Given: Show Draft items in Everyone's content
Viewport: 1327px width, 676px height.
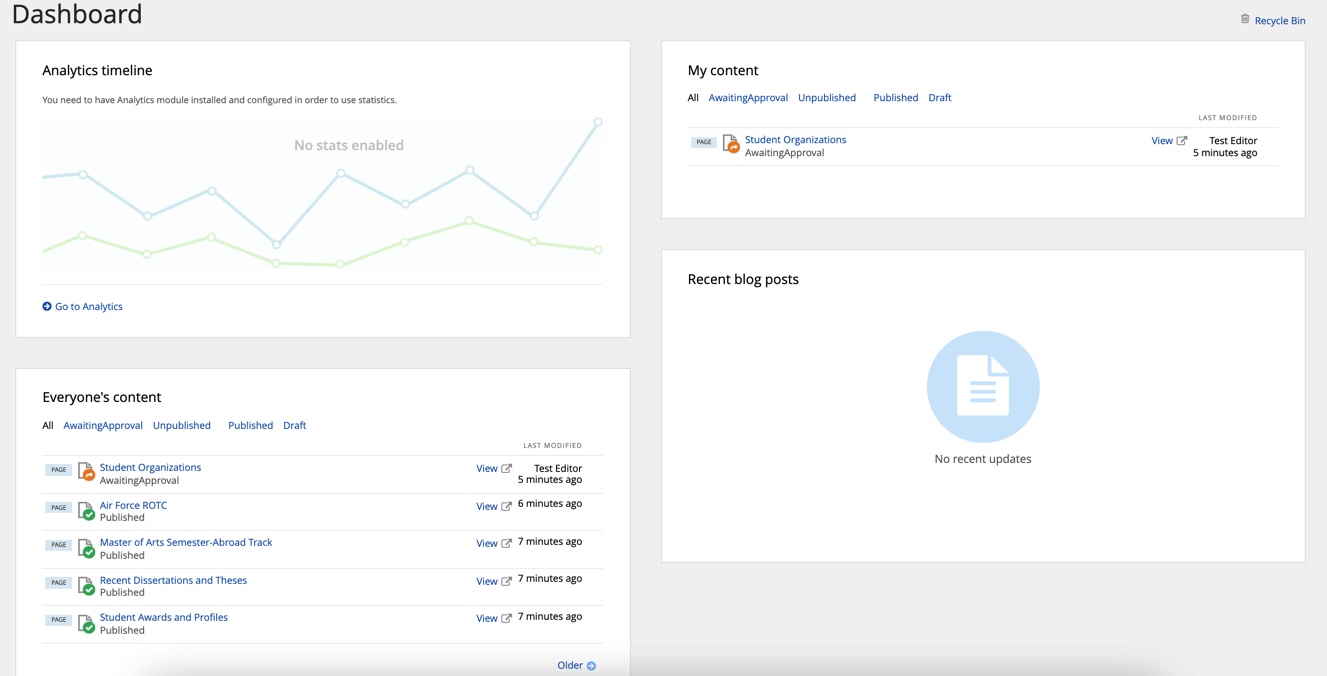Looking at the screenshot, I should pyautogui.click(x=294, y=426).
